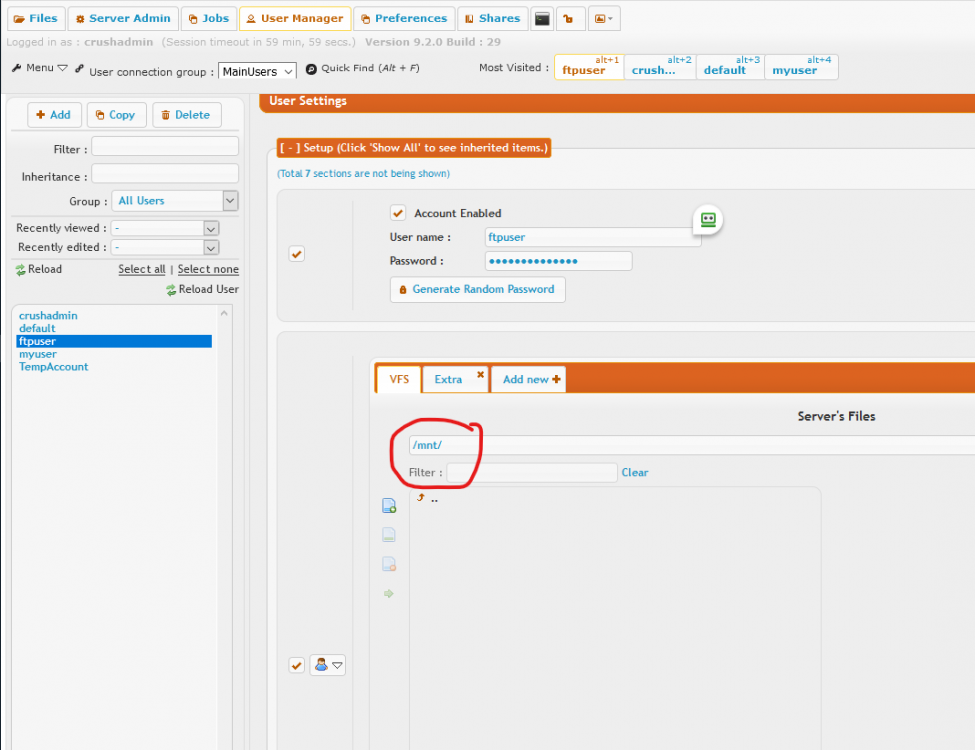
Task: Open most visited crush... shortcut
Action: coord(660,67)
